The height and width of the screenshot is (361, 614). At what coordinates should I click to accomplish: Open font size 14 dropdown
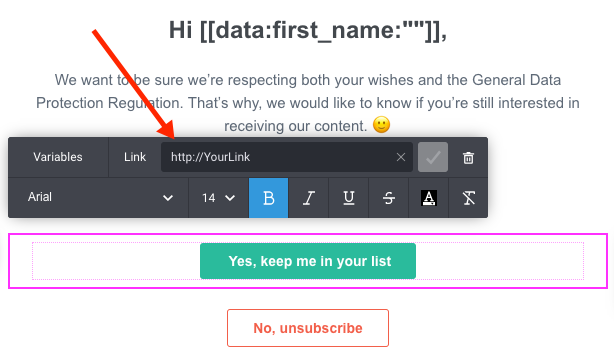pyautogui.click(x=219, y=198)
